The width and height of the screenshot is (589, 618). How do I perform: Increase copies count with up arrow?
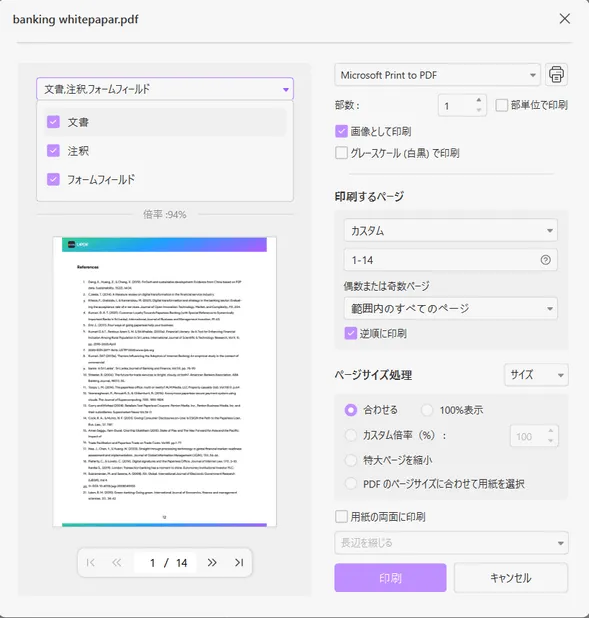coord(479,100)
